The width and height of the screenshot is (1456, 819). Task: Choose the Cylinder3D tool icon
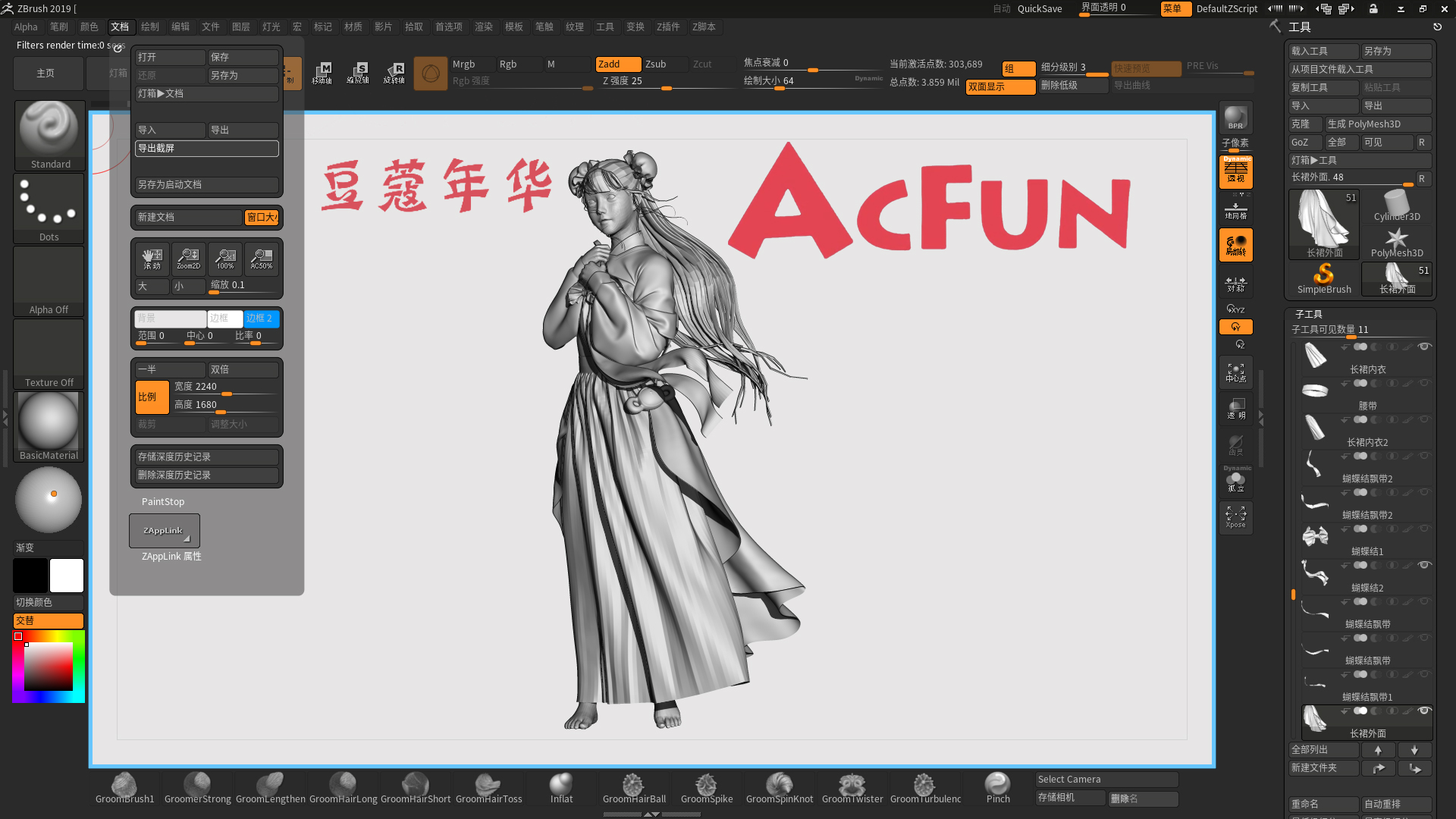[x=1397, y=206]
